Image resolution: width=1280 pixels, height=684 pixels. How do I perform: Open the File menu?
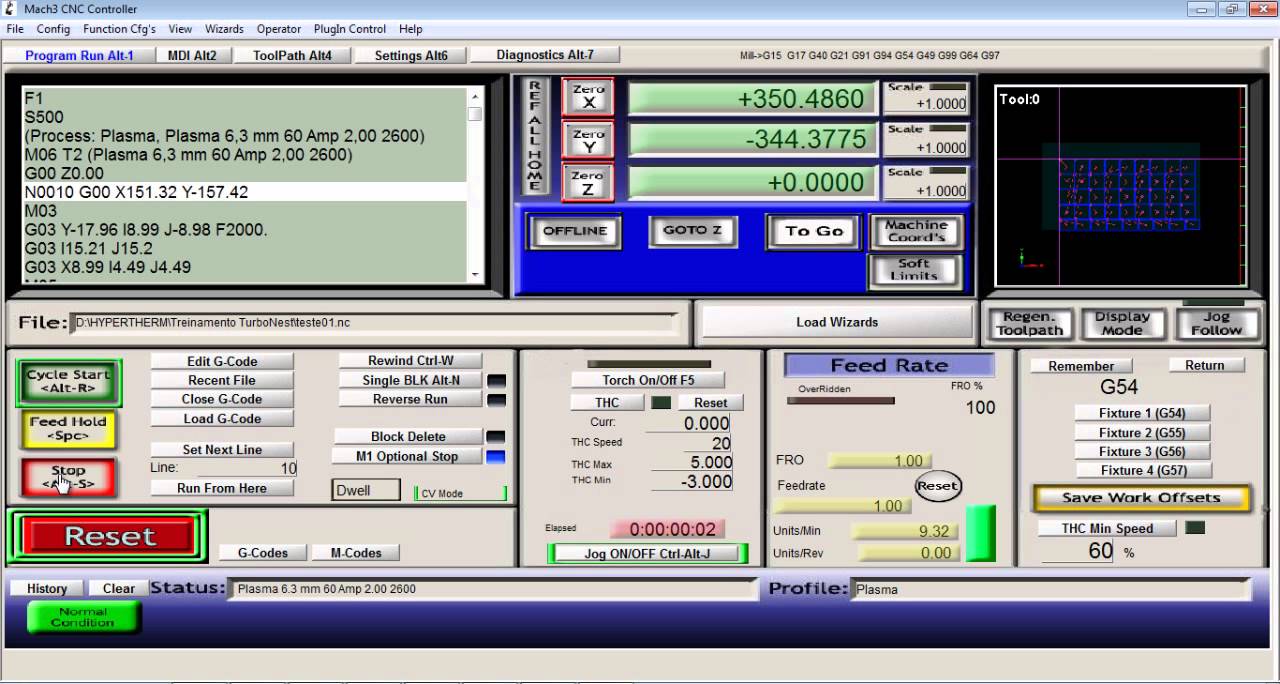click(x=15, y=29)
